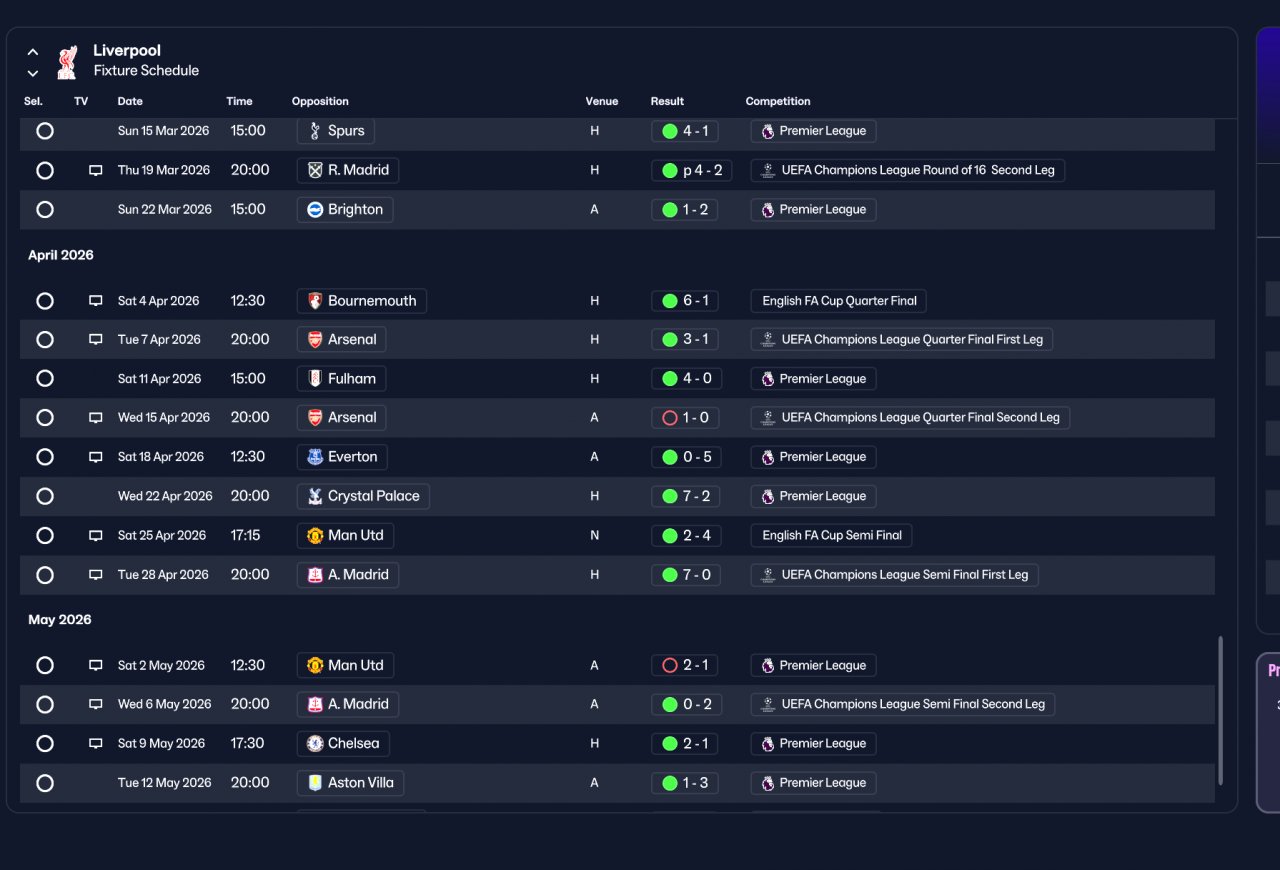Click the fixture list vertical scrollbar

click(x=1220, y=711)
